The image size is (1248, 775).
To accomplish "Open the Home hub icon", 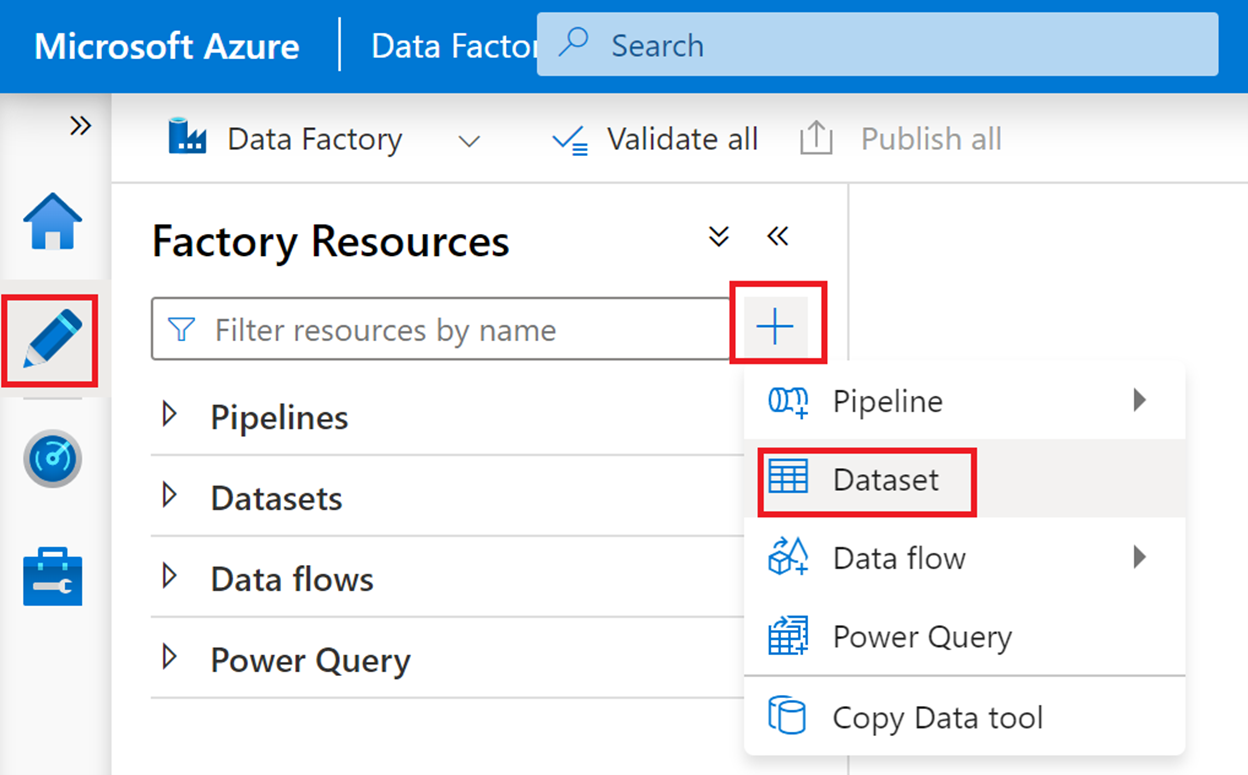I will [x=53, y=221].
